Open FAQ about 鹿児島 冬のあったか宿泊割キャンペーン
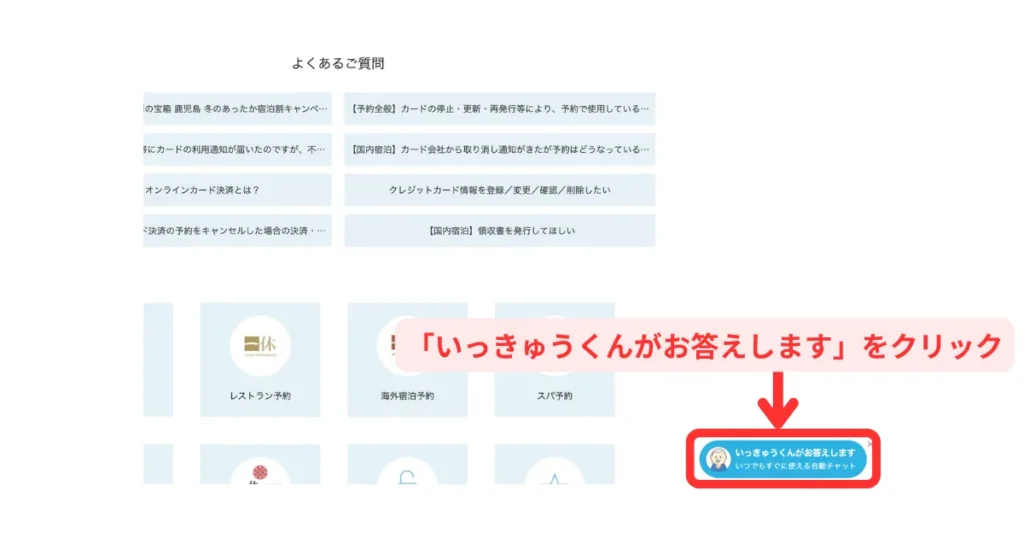The width and height of the screenshot is (1024, 538). coord(237,108)
